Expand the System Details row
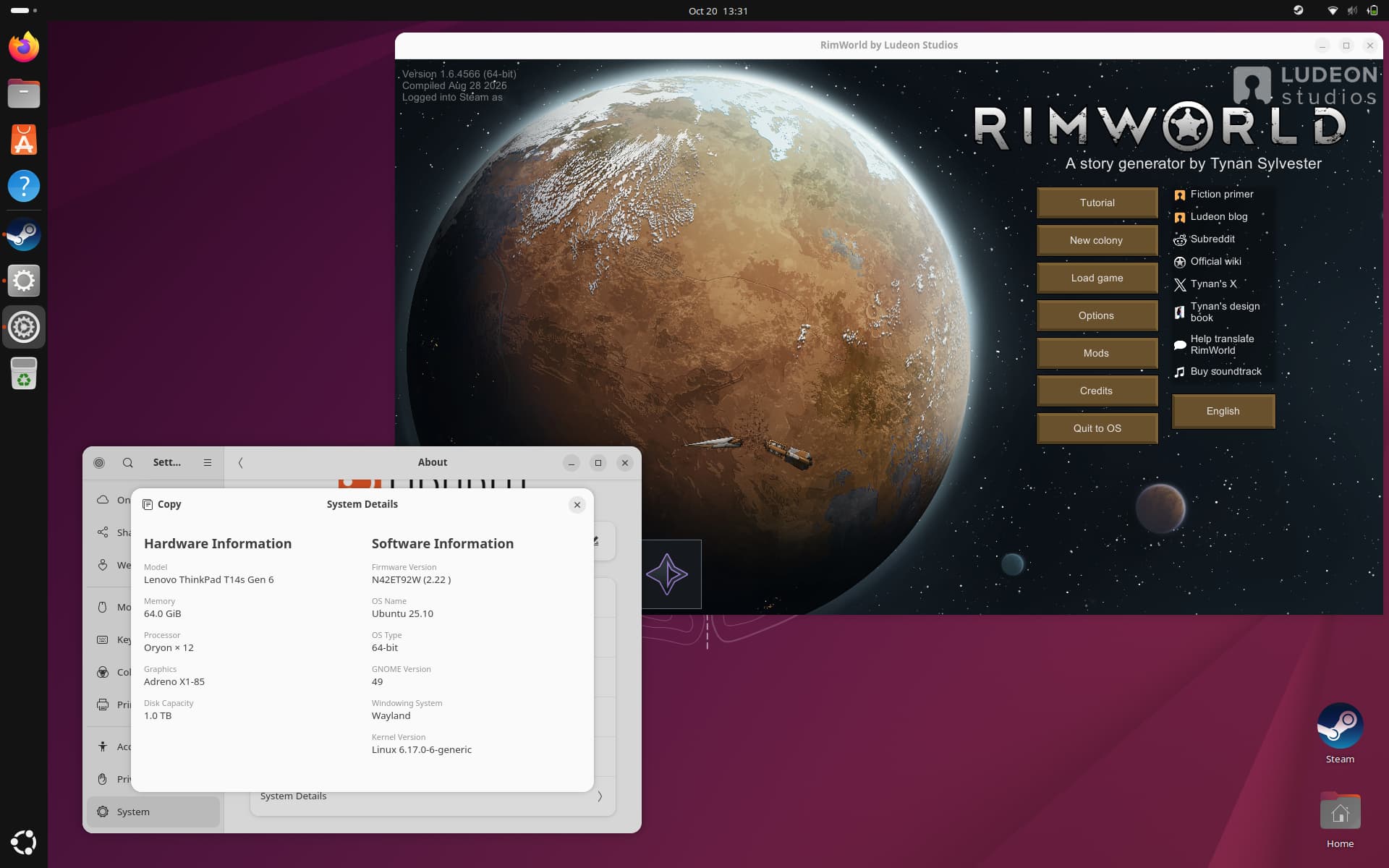The image size is (1389, 868). point(432,796)
